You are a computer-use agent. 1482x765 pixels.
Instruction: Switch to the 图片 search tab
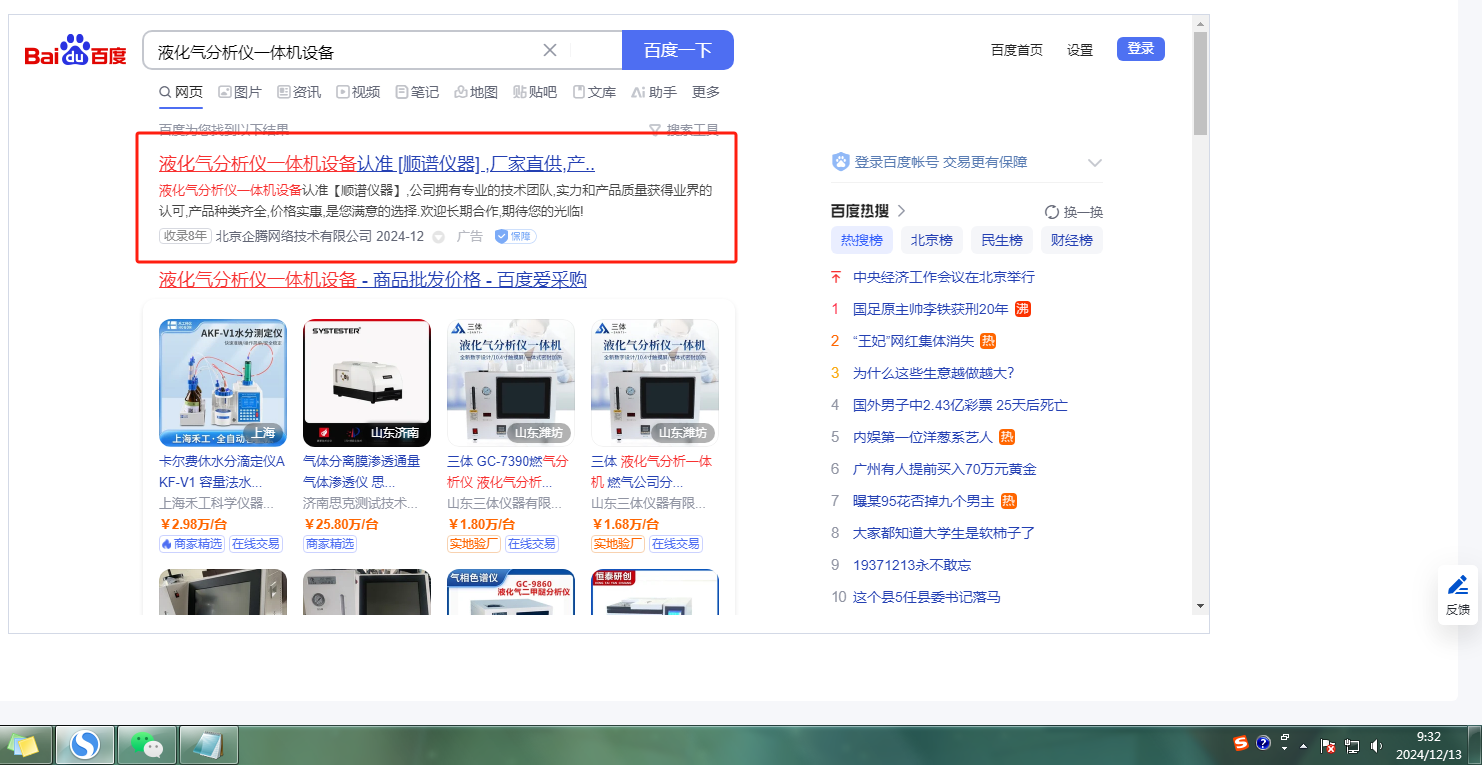point(240,92)
